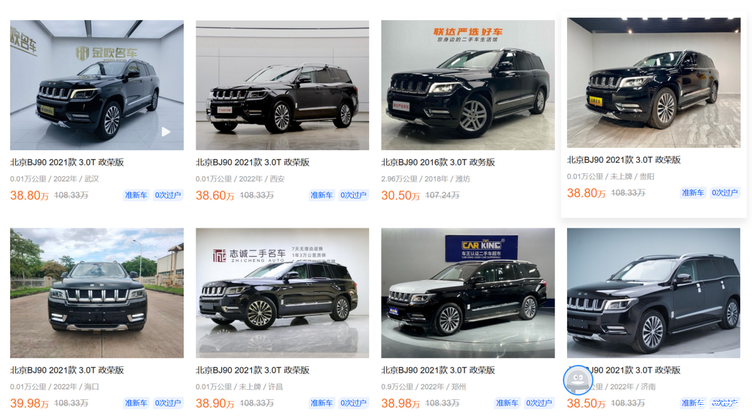Open the Jinan BJ90 car photo
Viewport: 752px width, 420px height.
click(653, 293)
